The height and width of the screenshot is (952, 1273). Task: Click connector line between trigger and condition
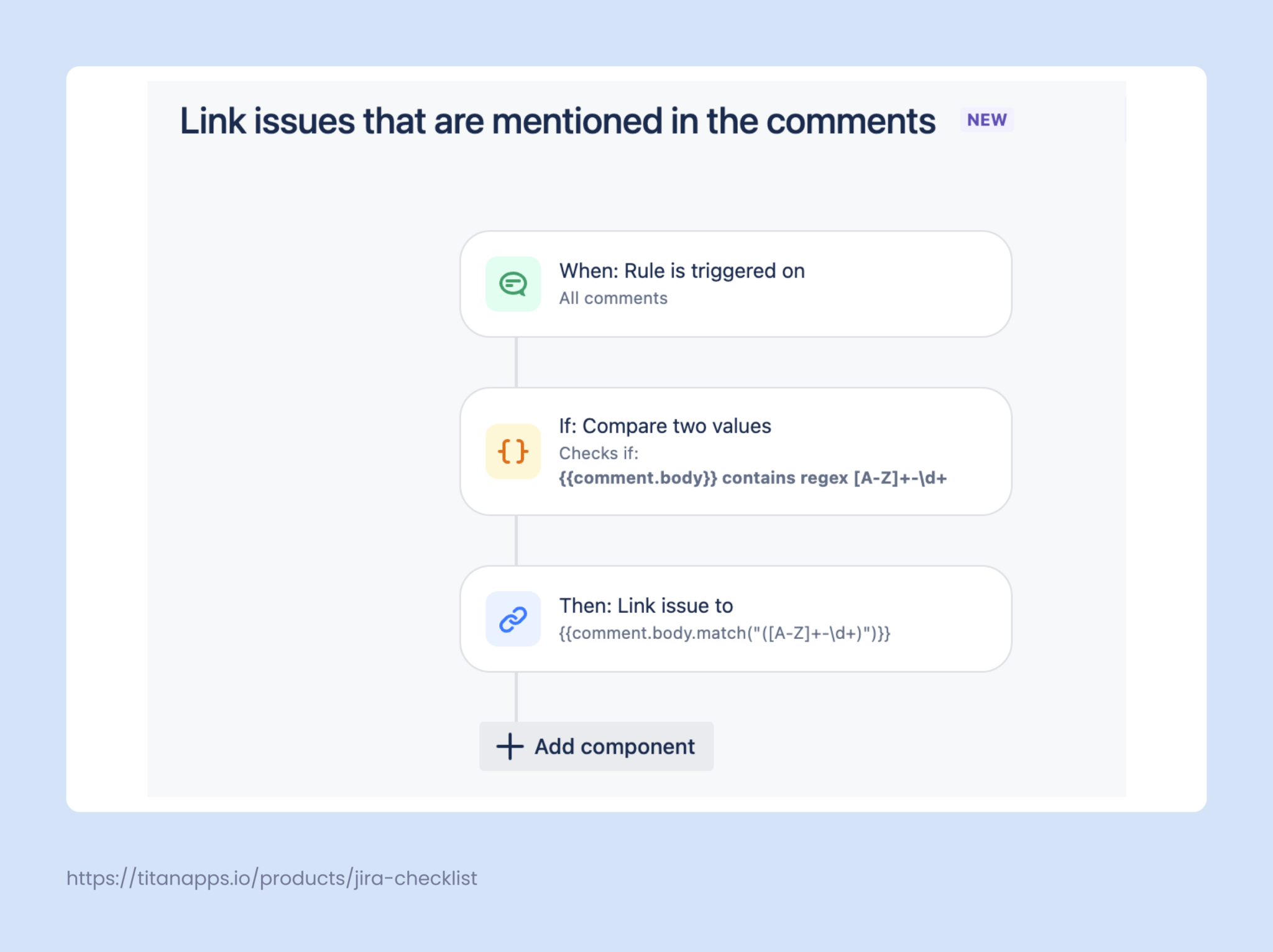(x=516, y=362)
